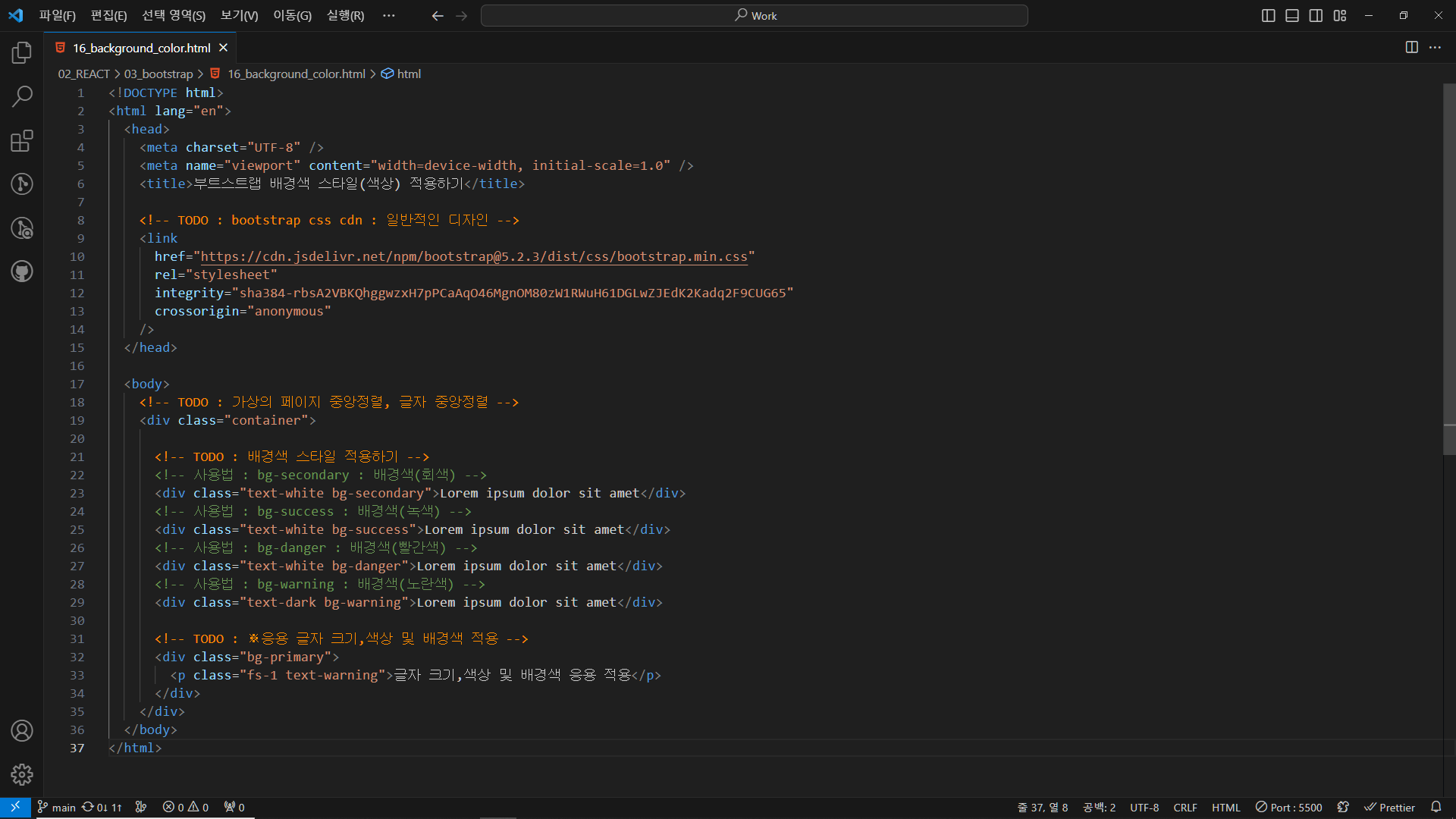The width and height of the screenshot is (1456, 819).
Task: Toggle the bottom panel layout button
Action: [1292, 15]
